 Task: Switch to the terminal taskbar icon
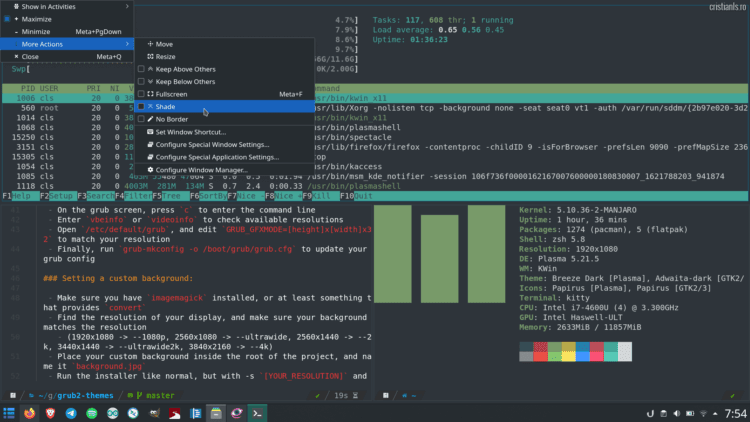pos(257,412)
